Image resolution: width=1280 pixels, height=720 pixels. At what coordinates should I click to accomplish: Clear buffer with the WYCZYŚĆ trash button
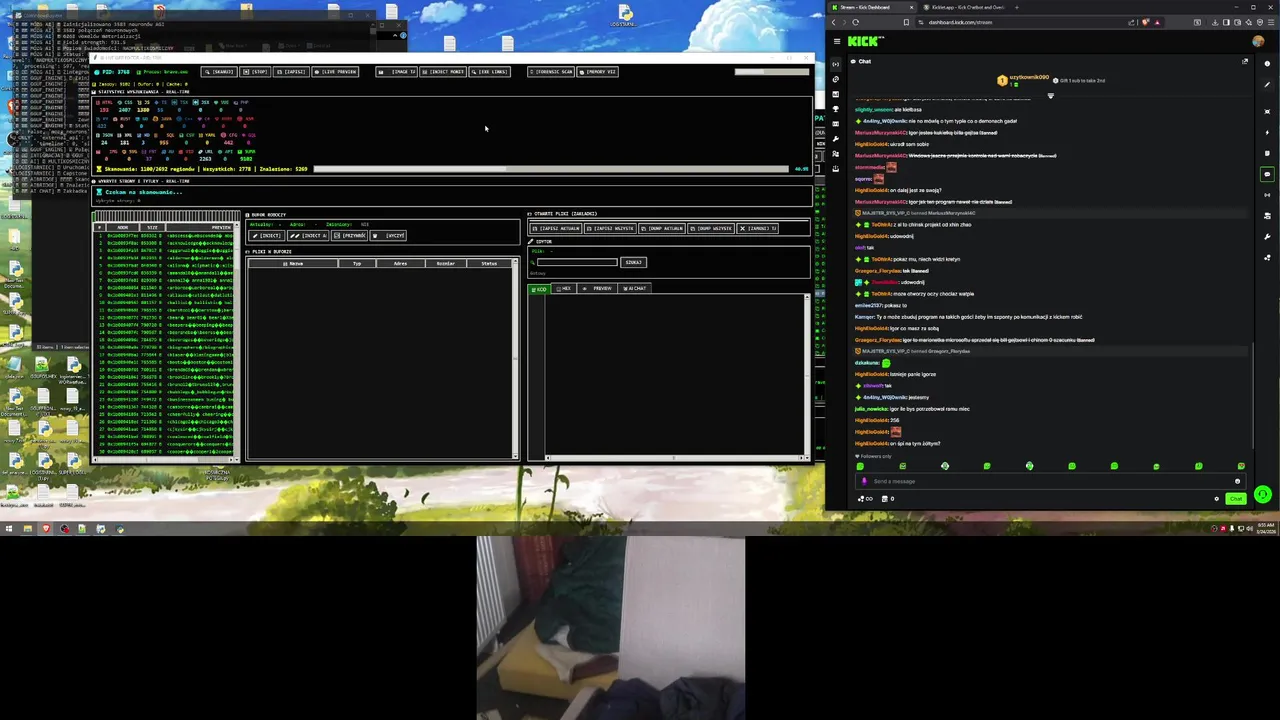pos(389,236)
